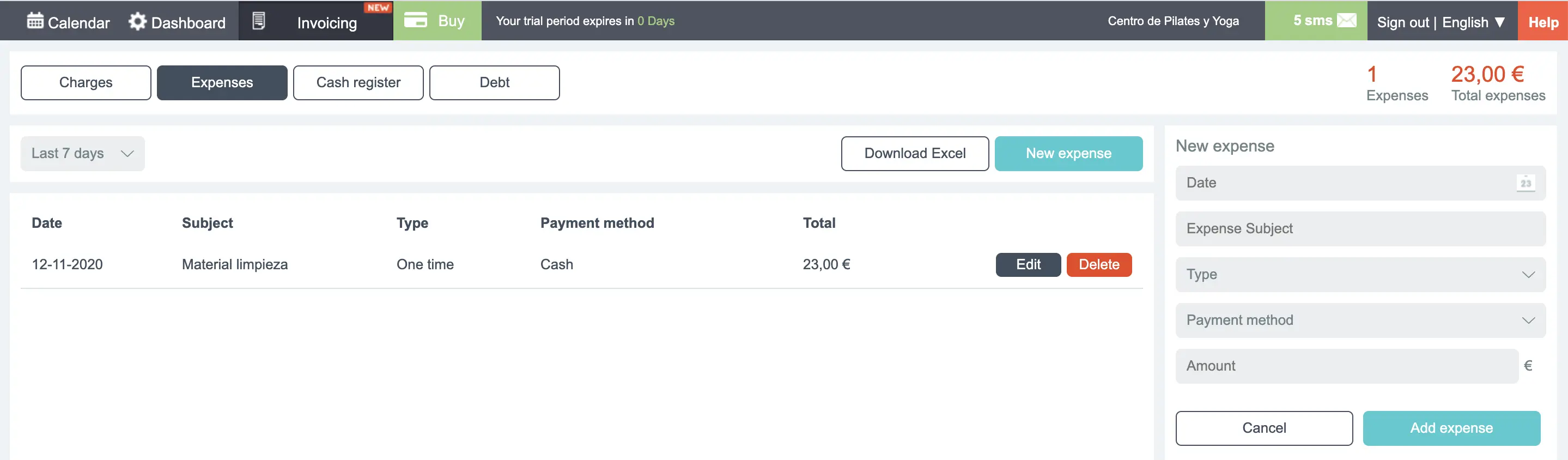Click the Buy menu button

point(437,21)
